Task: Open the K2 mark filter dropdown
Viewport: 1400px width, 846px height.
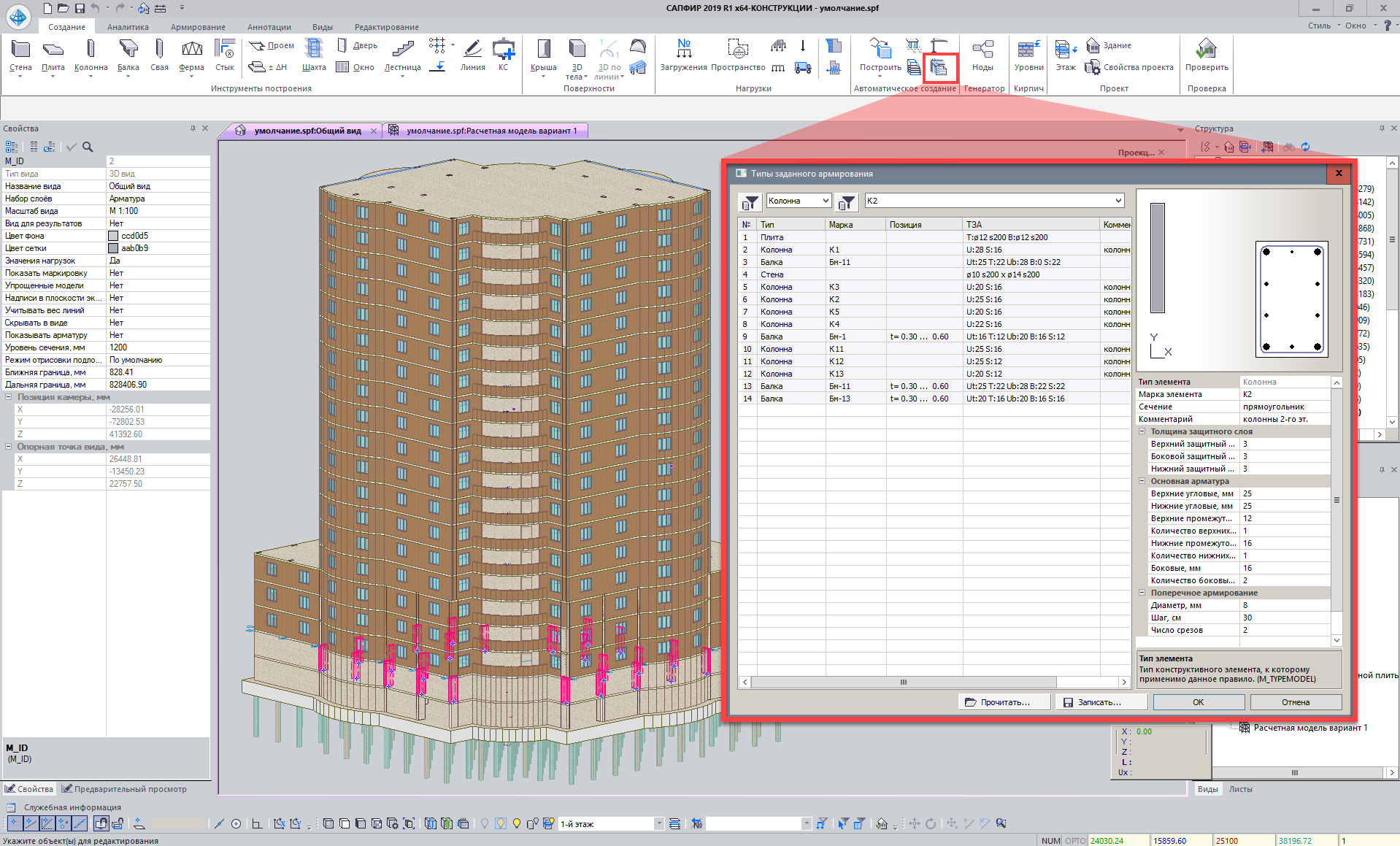Action: point(1118,201)
